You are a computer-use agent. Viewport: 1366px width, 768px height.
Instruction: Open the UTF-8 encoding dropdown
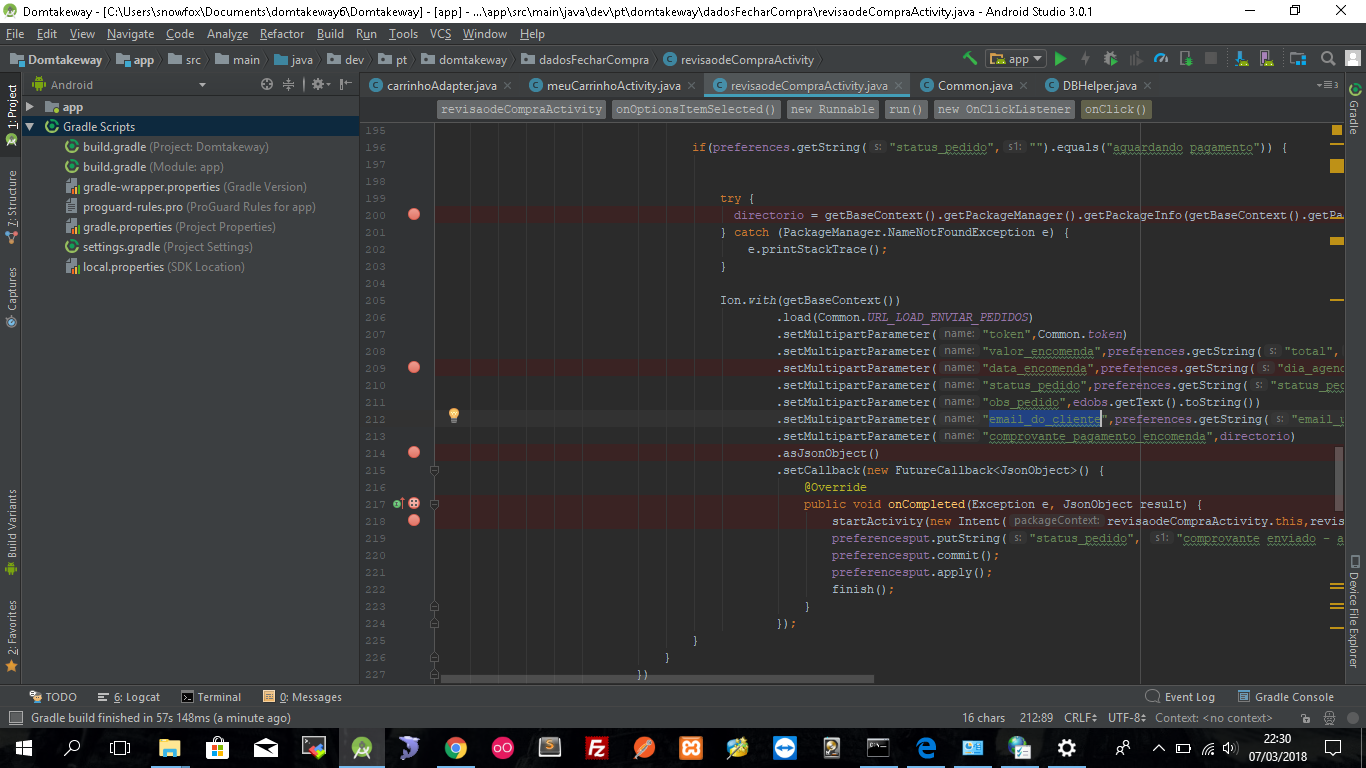pos(1129,718)
